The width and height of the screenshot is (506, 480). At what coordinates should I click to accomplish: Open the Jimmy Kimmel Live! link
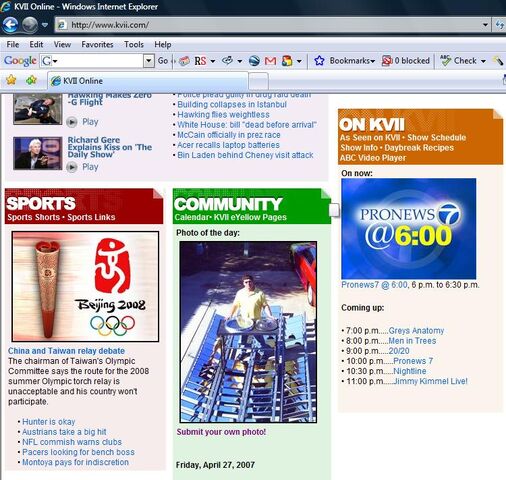pyautogui.click(x=431, y=381)
